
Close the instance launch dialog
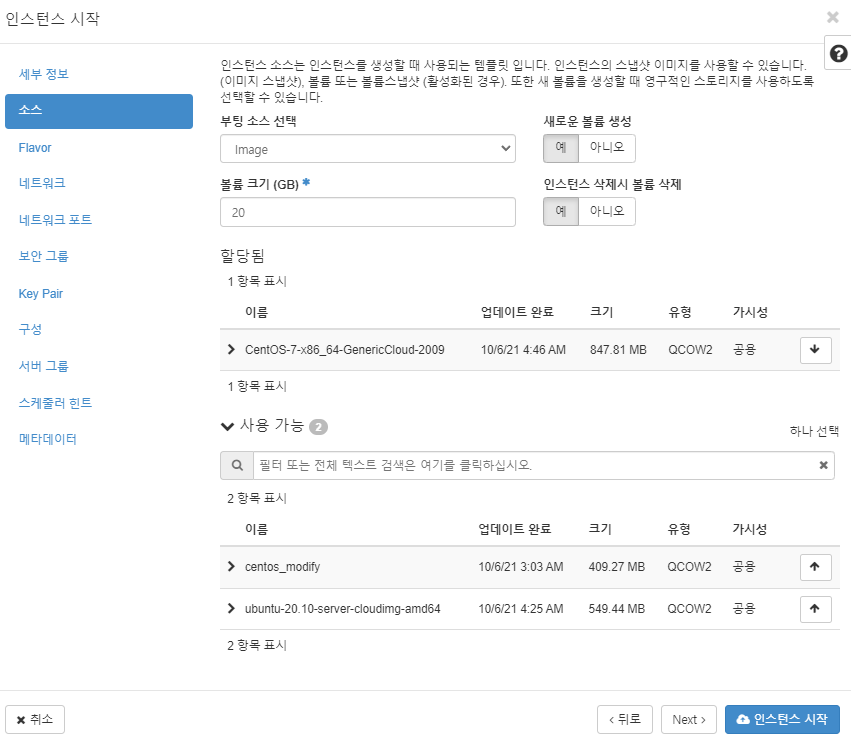[833, 17]
